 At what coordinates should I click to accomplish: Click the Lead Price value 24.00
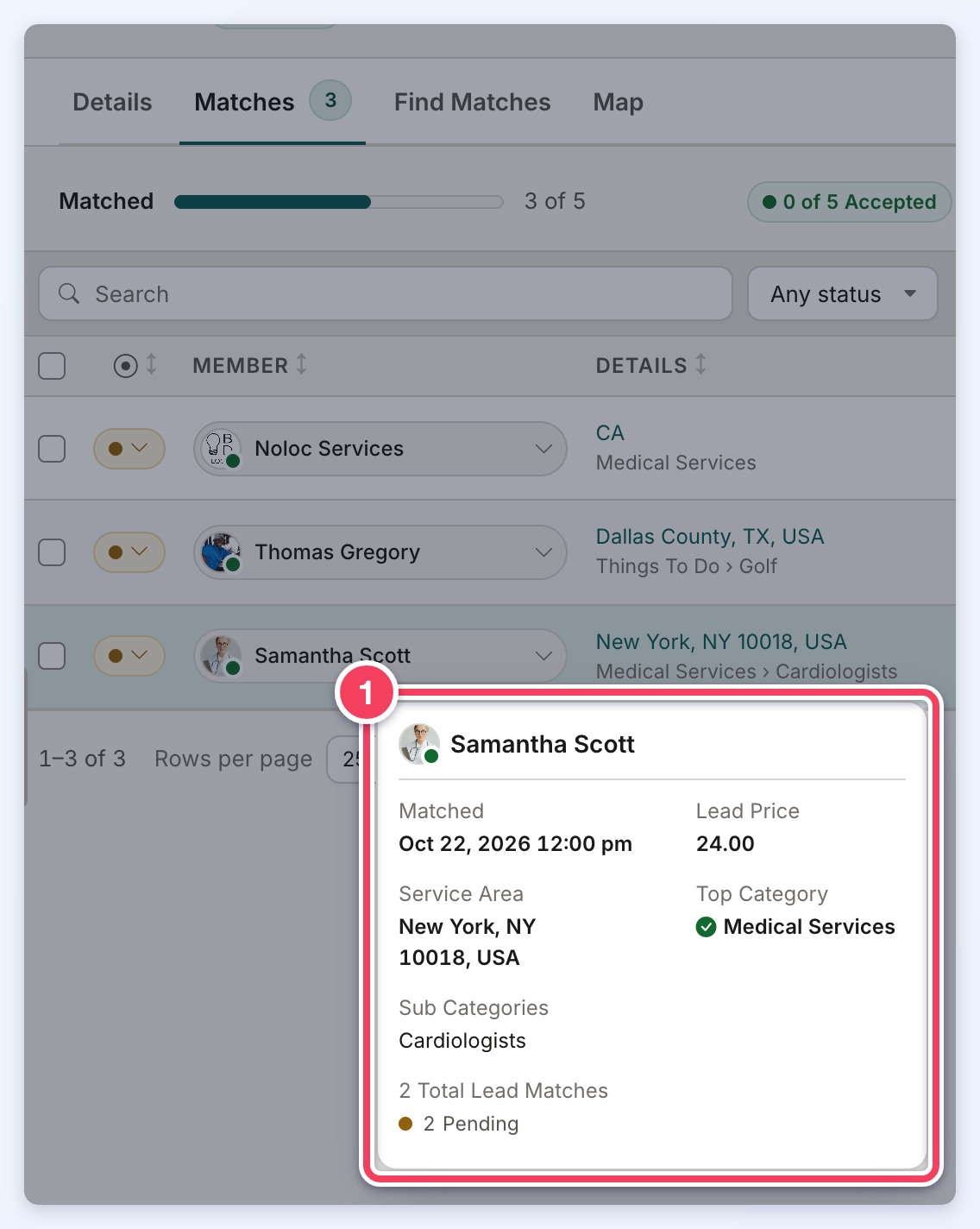coord(725,843)
